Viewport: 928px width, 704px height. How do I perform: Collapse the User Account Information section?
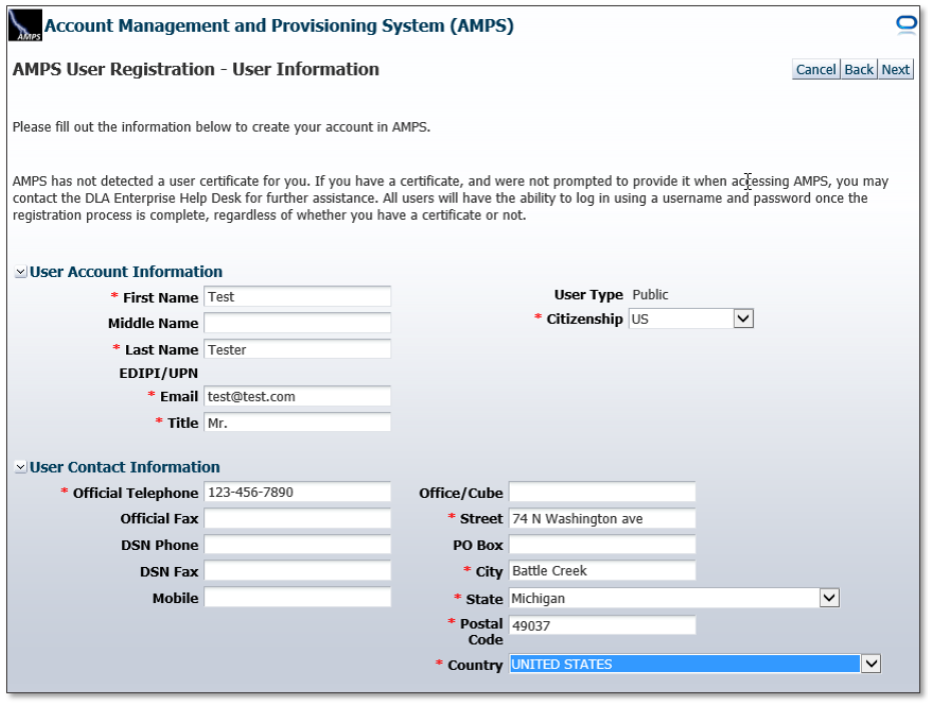click(x=21, y=272)
